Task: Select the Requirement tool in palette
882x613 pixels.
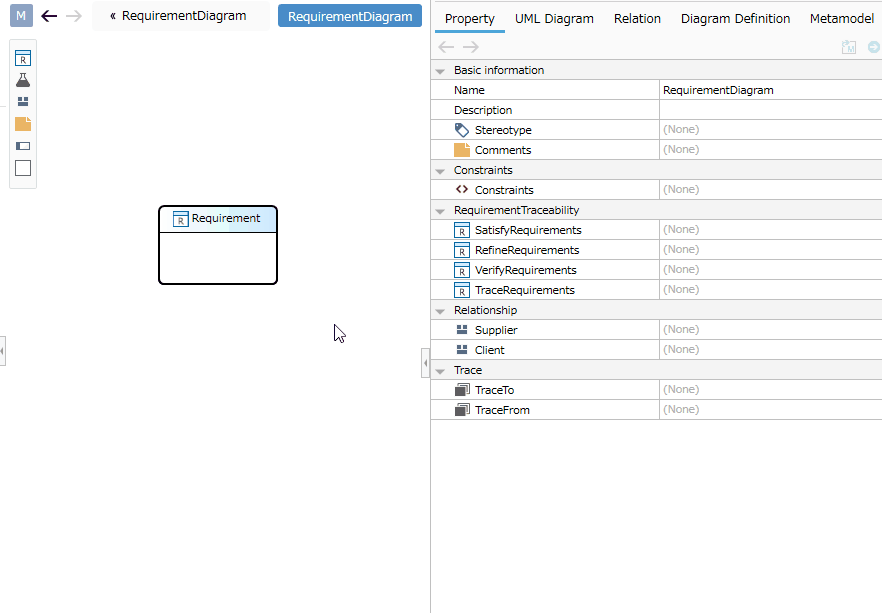Action: [23, 58]
